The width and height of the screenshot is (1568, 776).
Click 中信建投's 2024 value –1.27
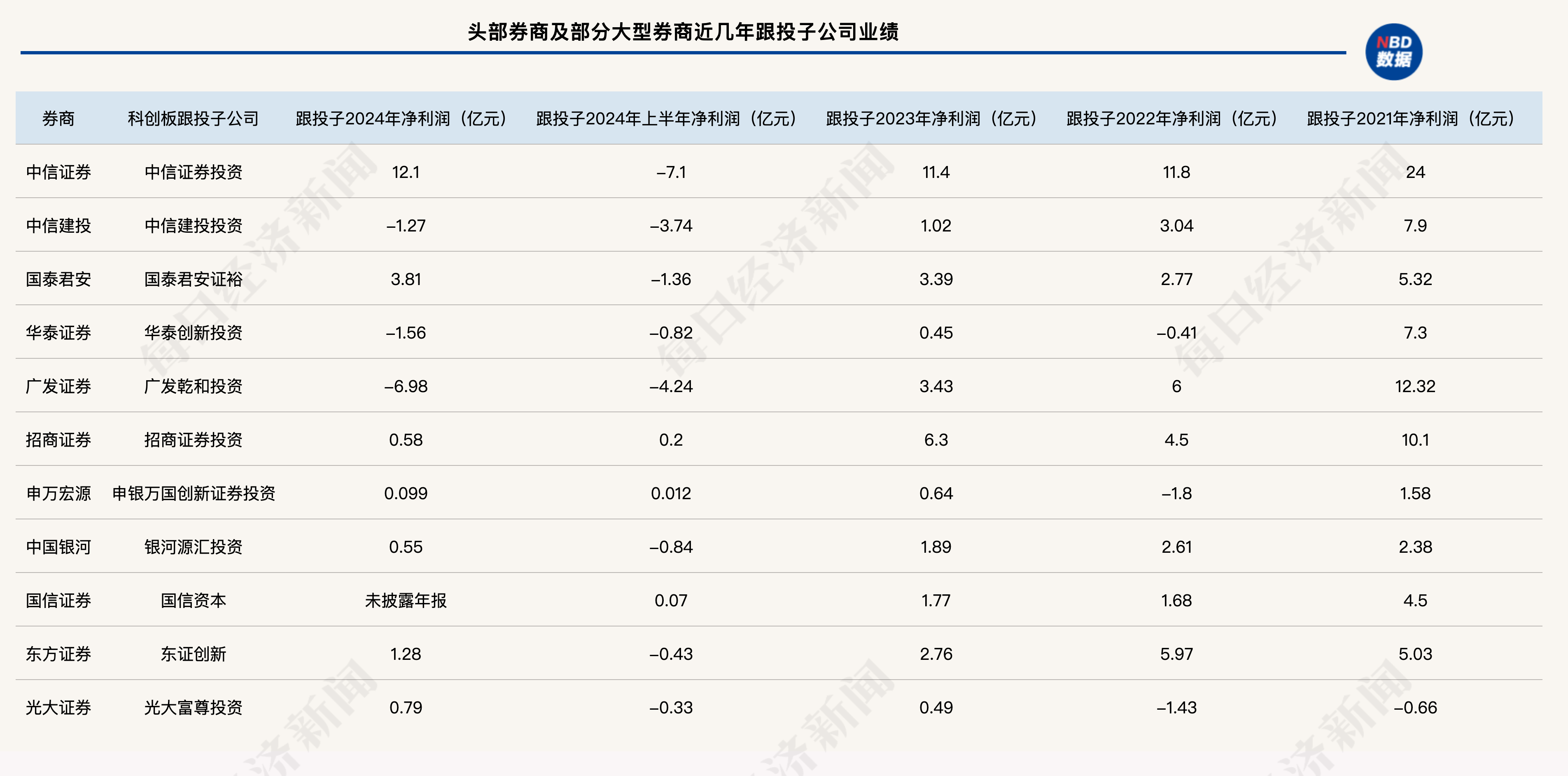[x=406, y=225]
